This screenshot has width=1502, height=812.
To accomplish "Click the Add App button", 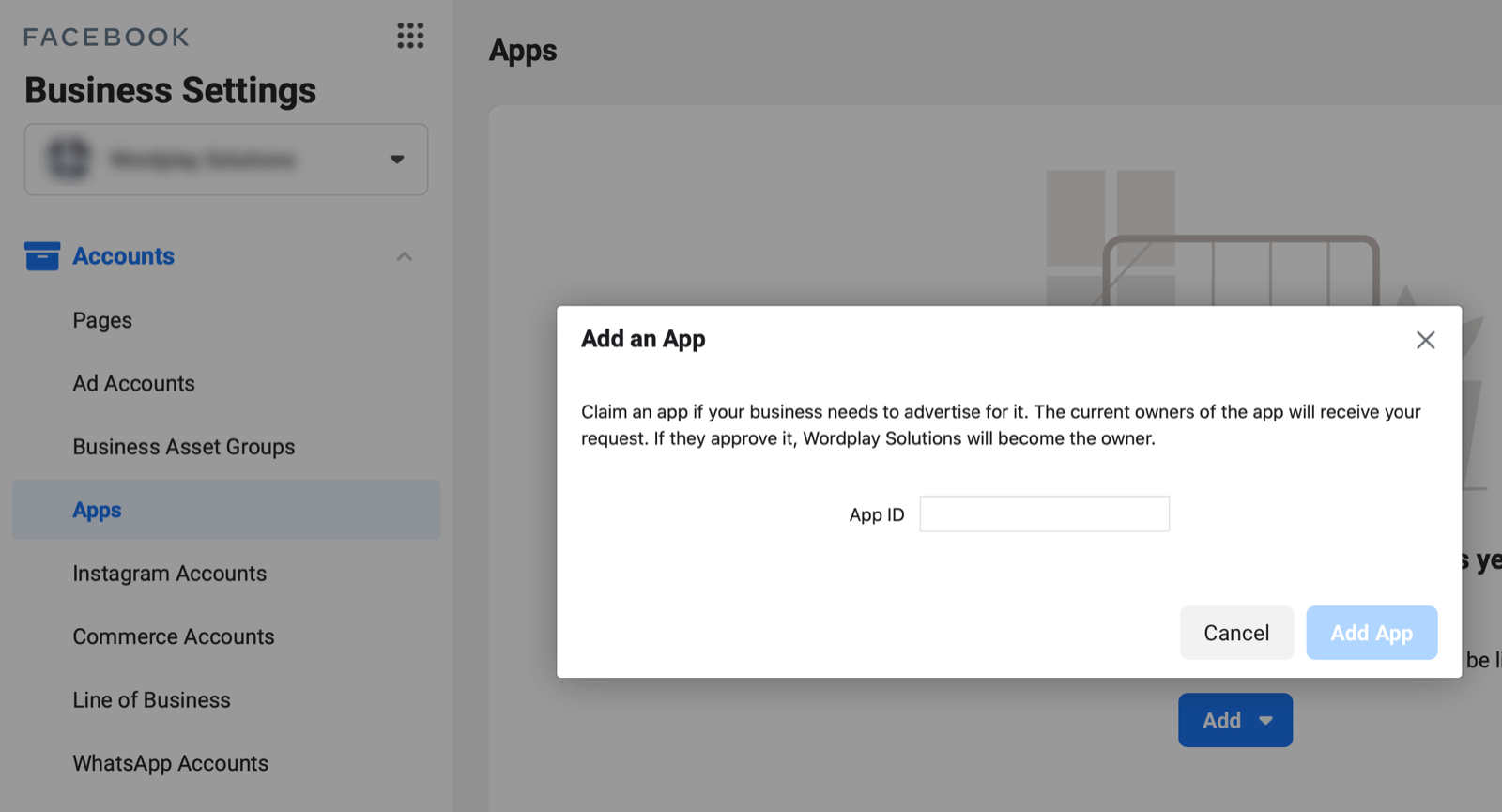I will 1371,633.
